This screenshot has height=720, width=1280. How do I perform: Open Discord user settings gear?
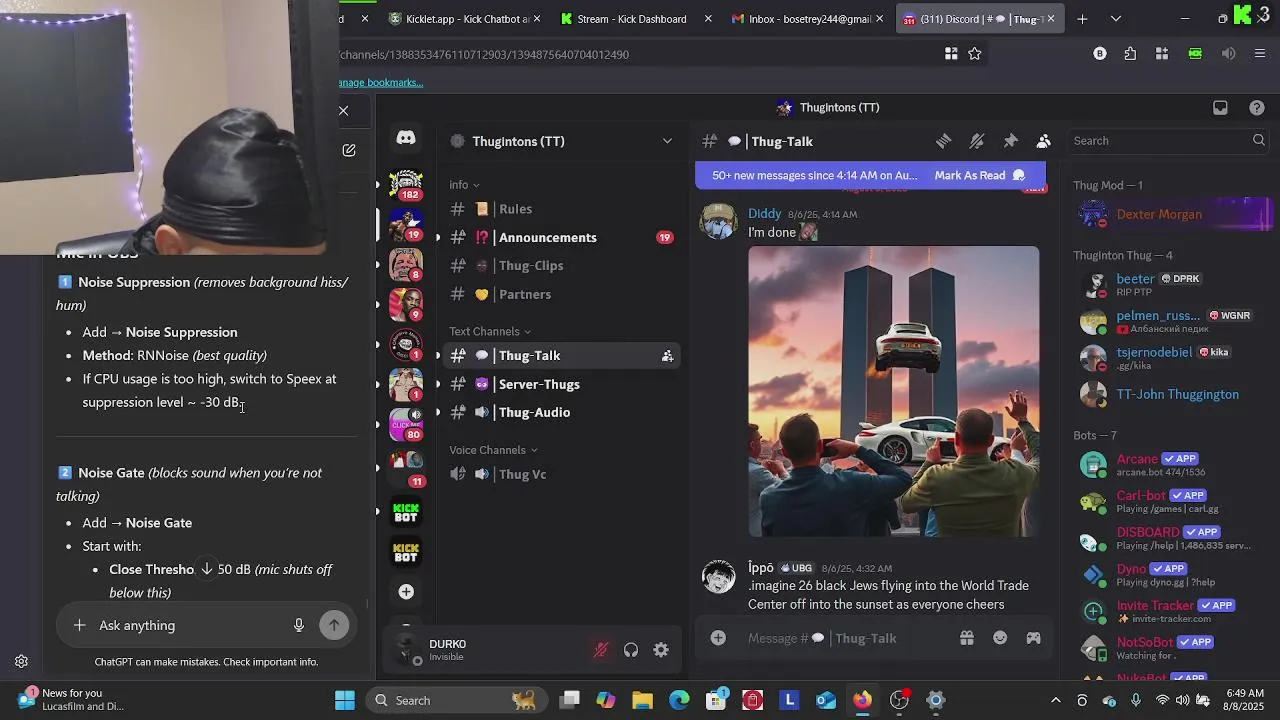[x=661, y=650]
